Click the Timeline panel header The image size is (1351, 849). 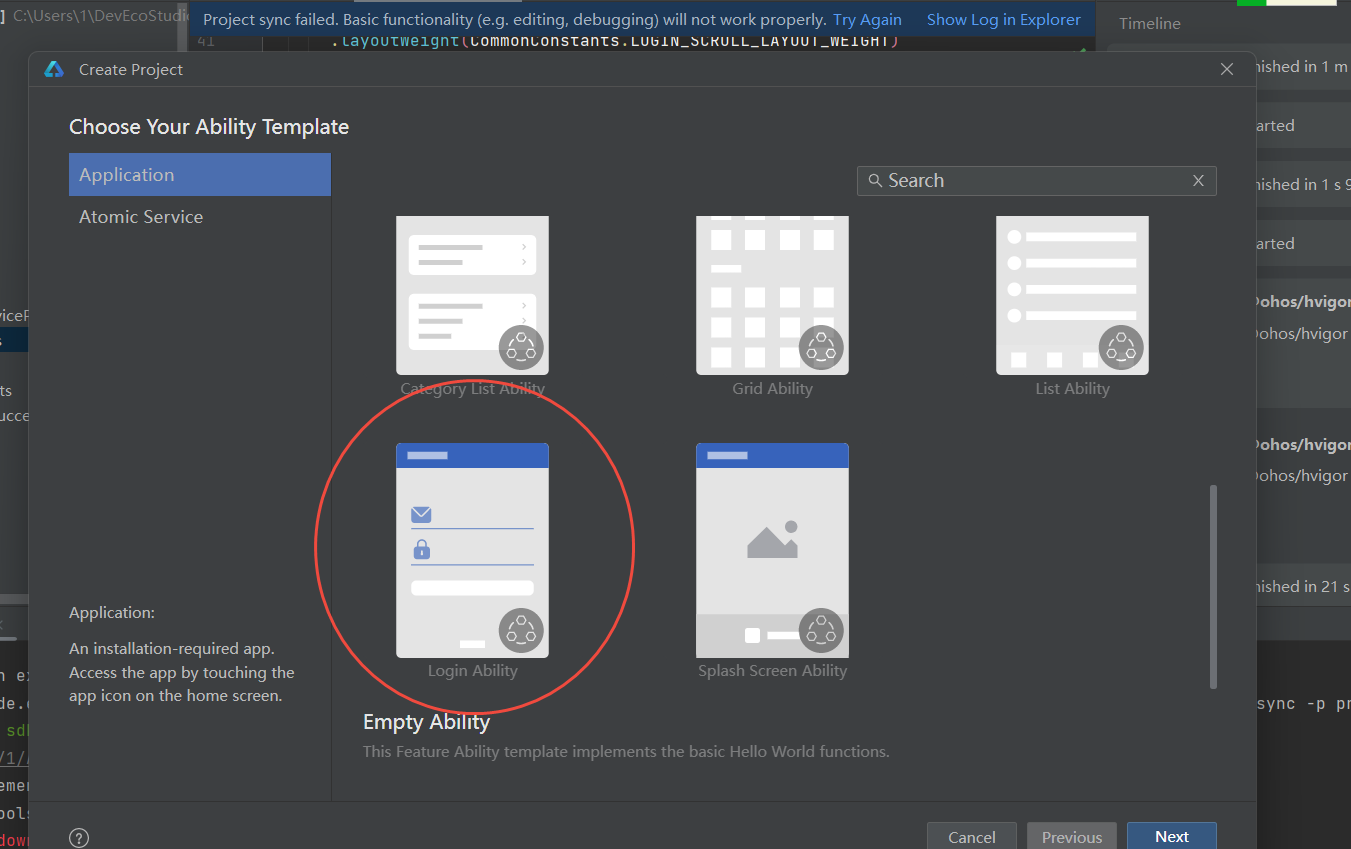point(1149,23)
